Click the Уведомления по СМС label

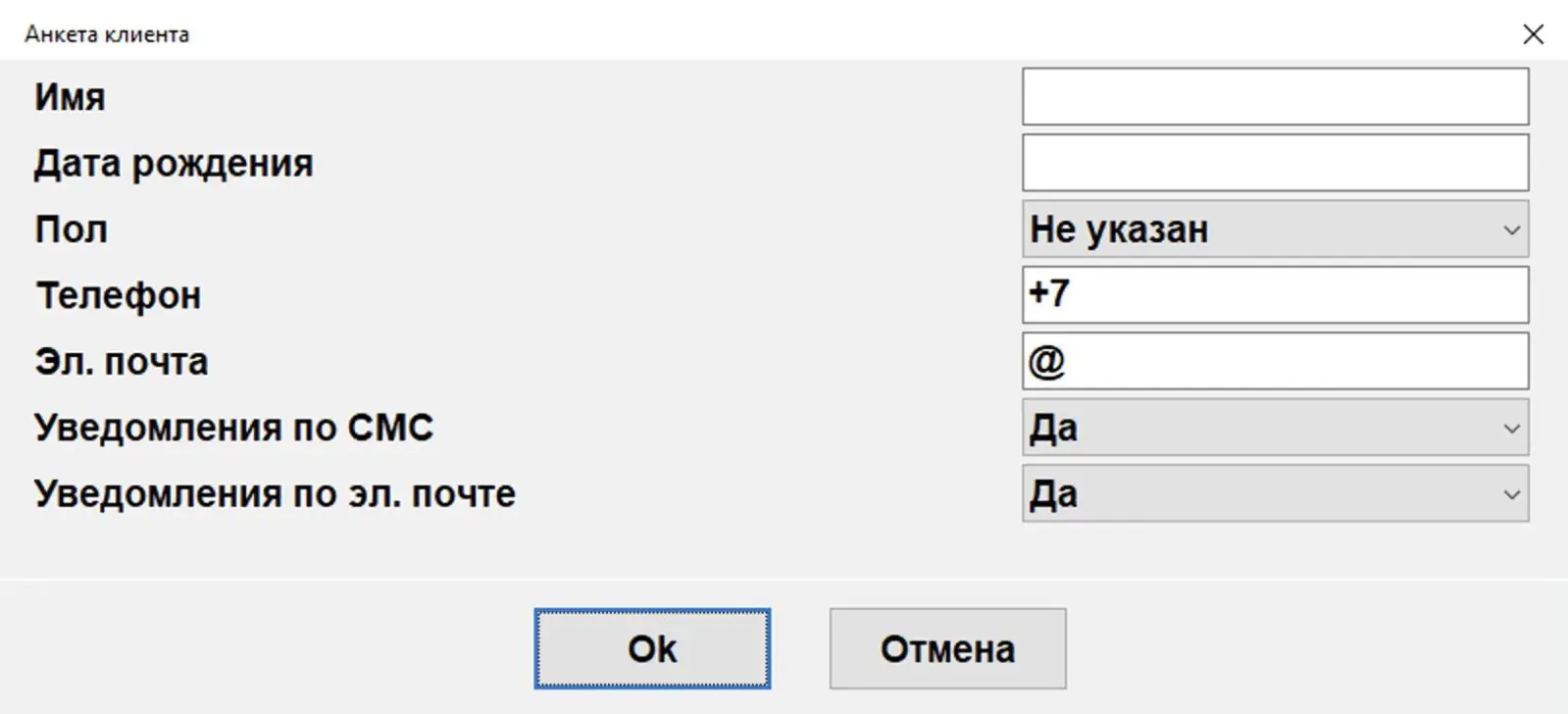[x=233, y=428]
